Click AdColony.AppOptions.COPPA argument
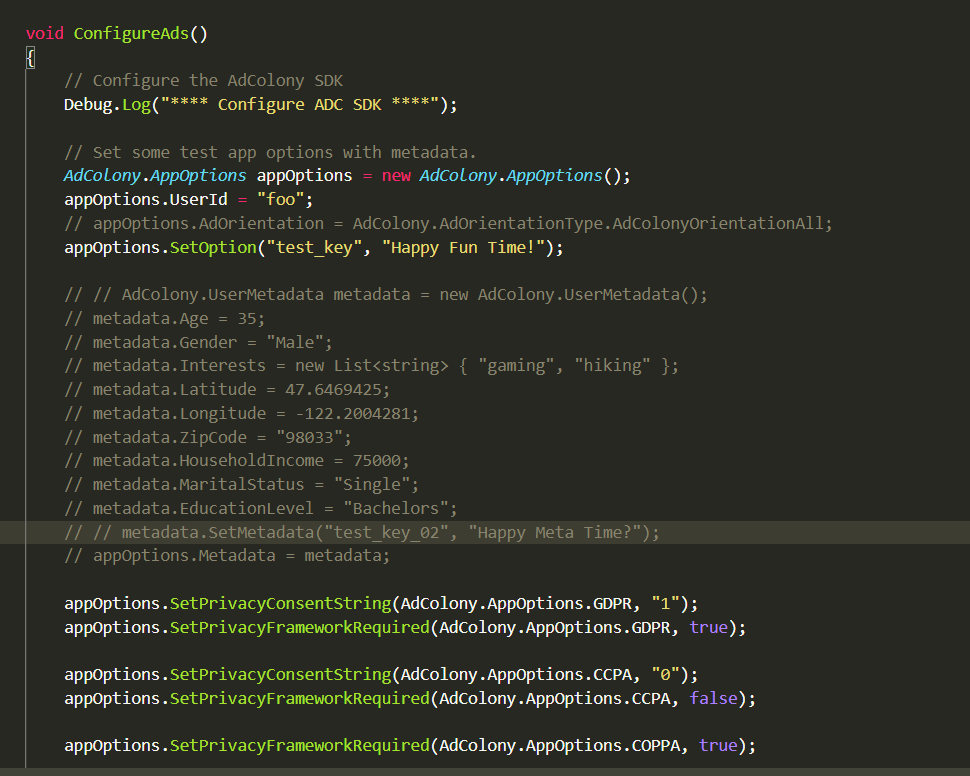The height and width of the screenshot is (776, 970). coord(560,746)
